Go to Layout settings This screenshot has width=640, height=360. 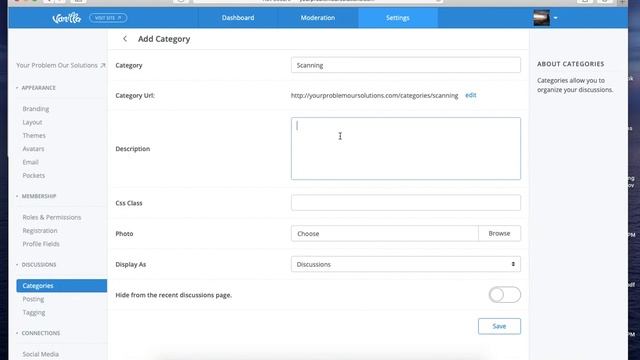pos(32,122)
